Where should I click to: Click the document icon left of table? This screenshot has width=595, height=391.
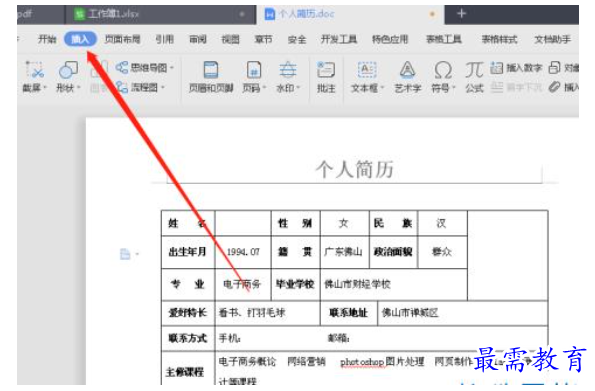click(125, 254)
